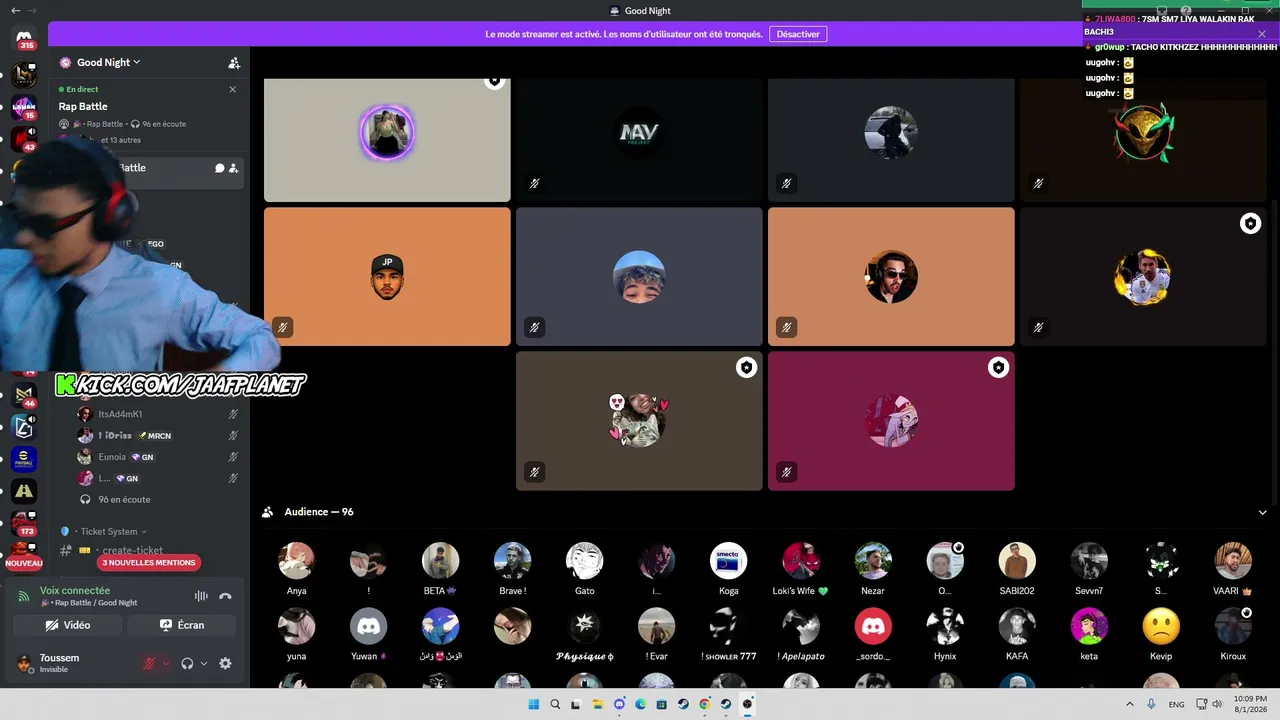
Task: Open user settings gear
Action: point(225,663)
